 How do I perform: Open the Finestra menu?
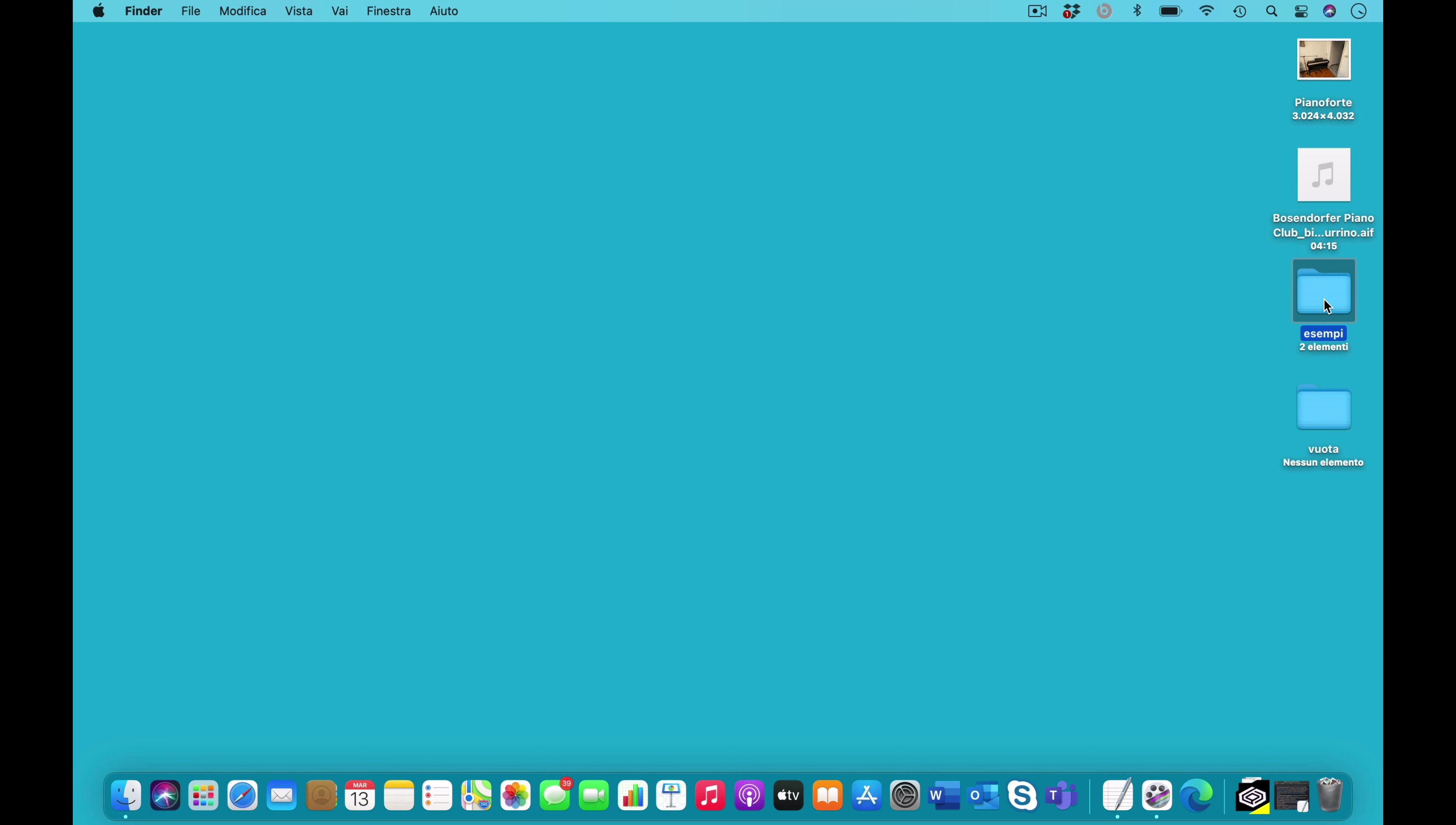pos(389,11)
